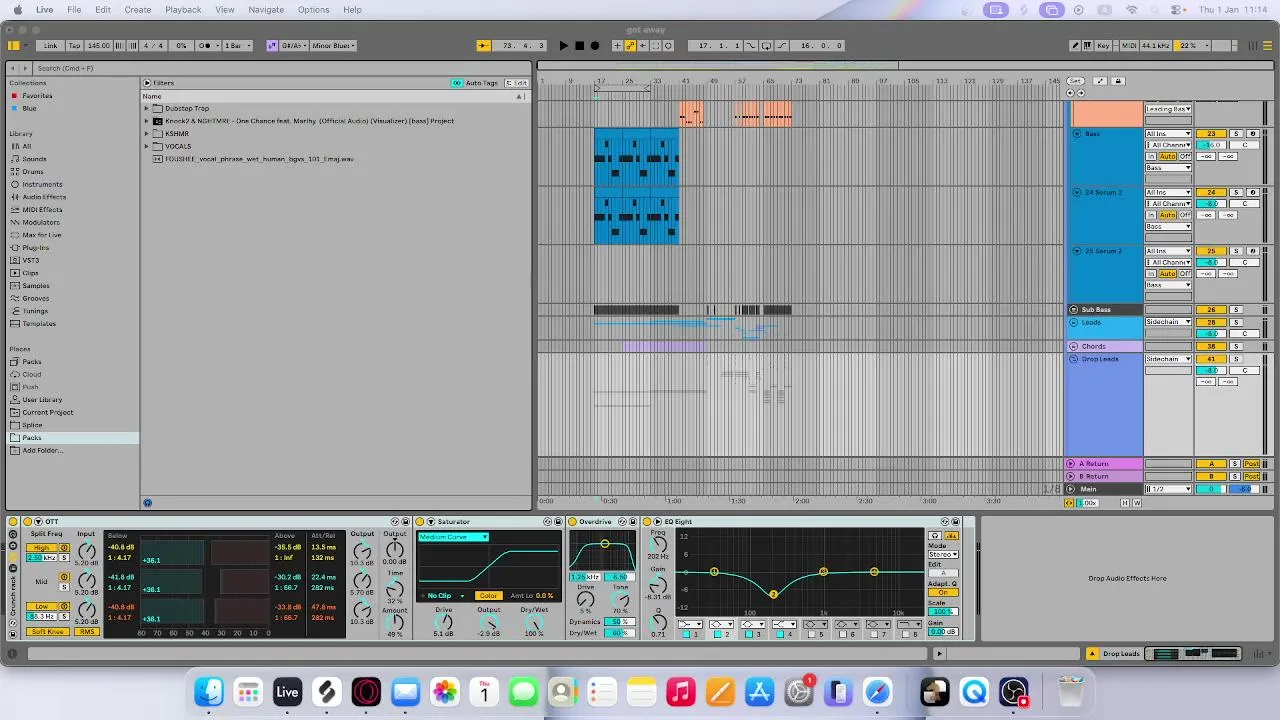Expand the Filters section in browser

pyautogui.click(x=147, y=83)
